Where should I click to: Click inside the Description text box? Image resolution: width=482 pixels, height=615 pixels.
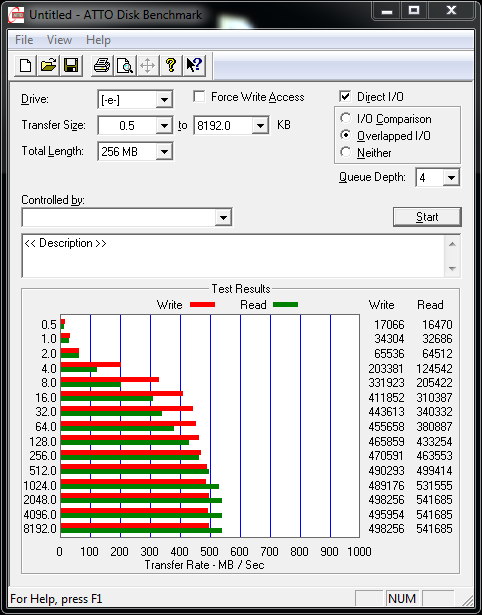click(x=233, y=256)
